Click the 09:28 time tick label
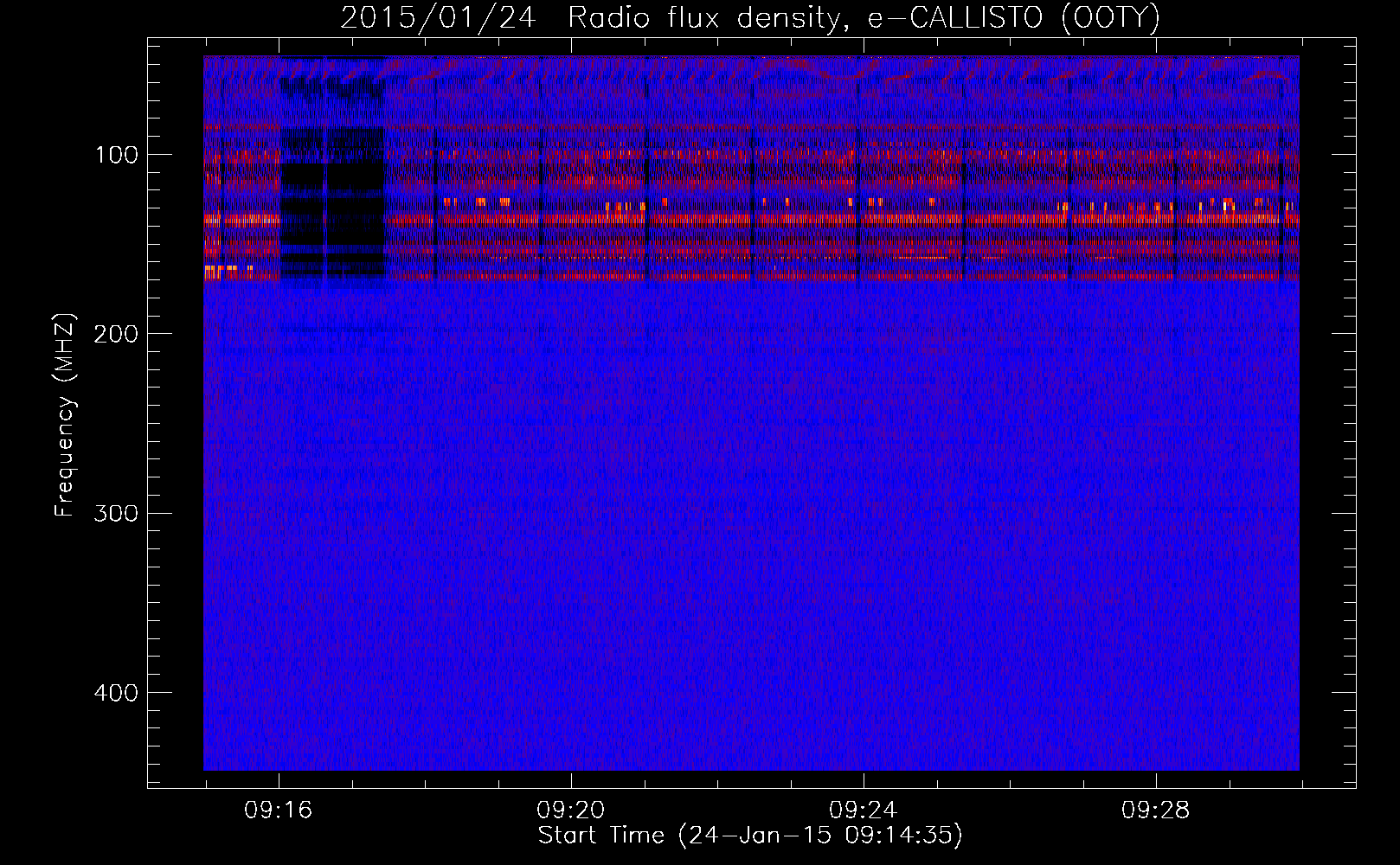The height and width of the screenshot is (865, 1400). [x=1156, y=811]
